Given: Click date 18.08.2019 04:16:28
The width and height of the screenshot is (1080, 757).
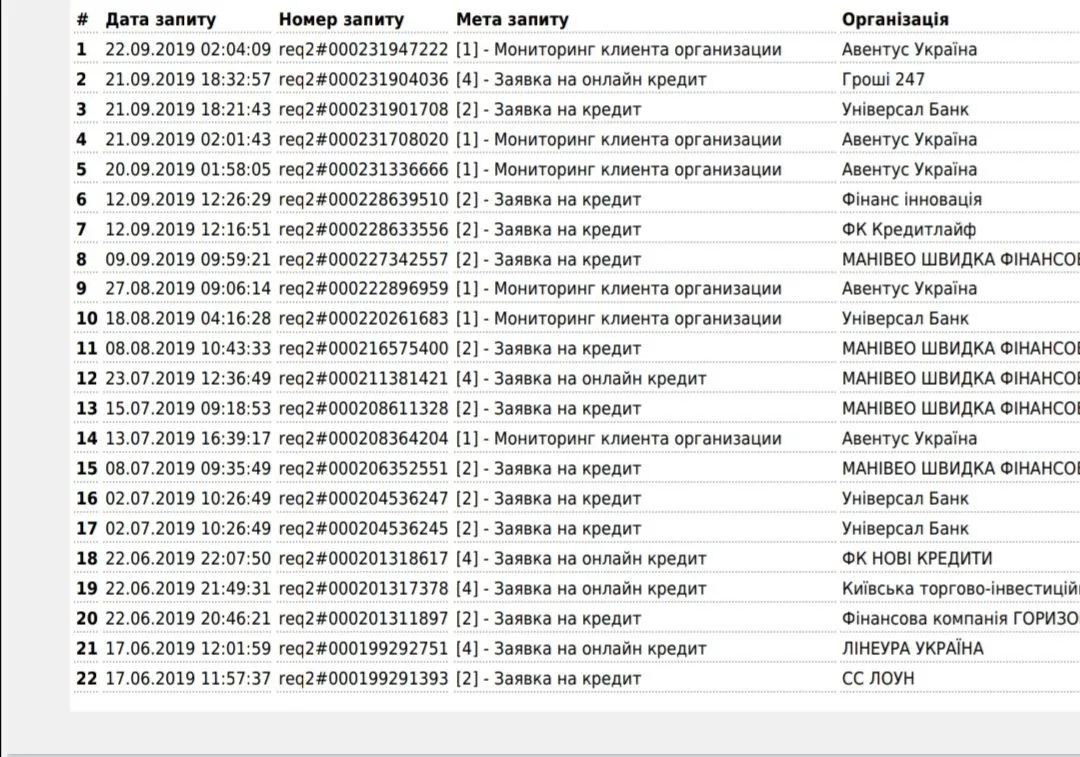Looking at the screenshot, I should coord(188,319).
